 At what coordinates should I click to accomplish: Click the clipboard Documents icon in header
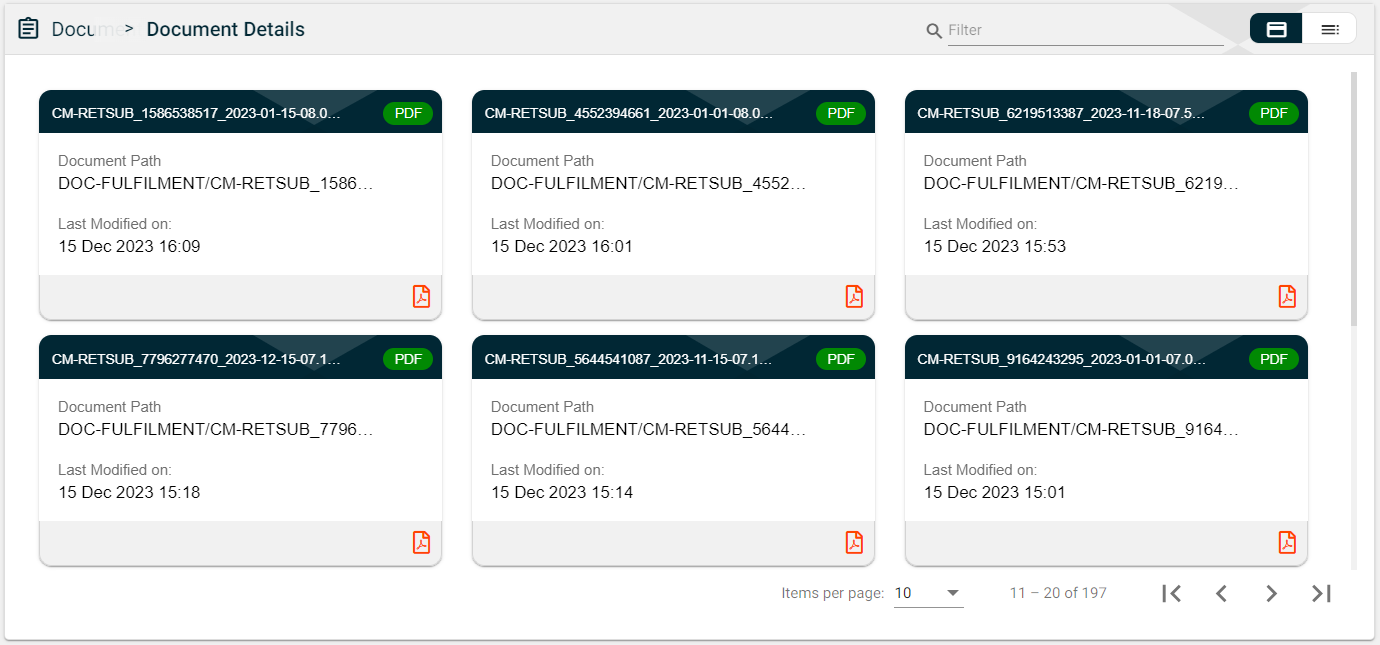click(29, 29)
